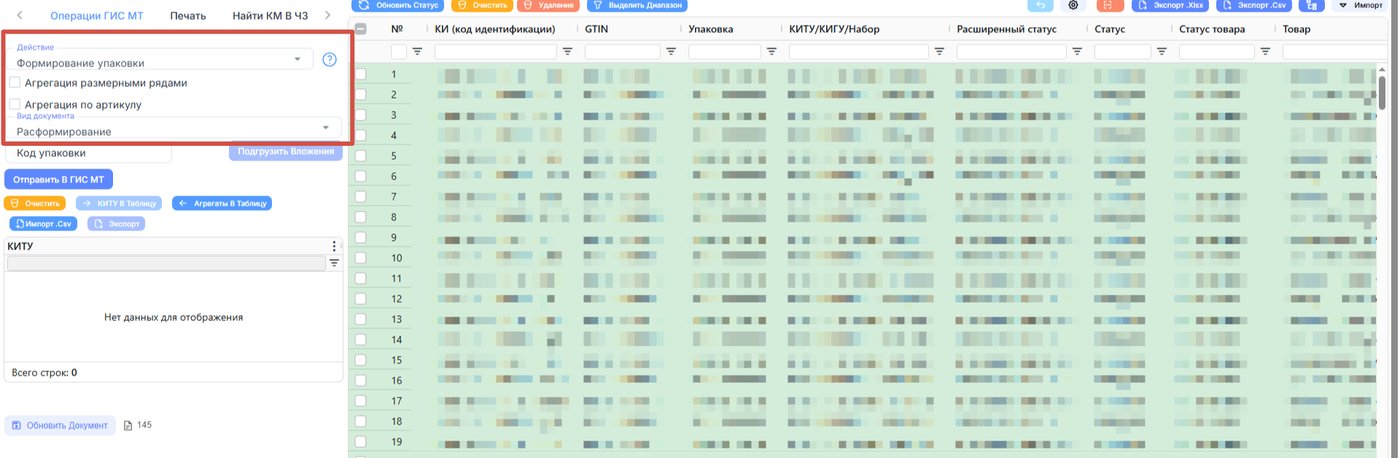The width and height of the screenshot is (1400, 458).
Task: Open the filter icon for the GTIN column
Action: pos(671,51)
